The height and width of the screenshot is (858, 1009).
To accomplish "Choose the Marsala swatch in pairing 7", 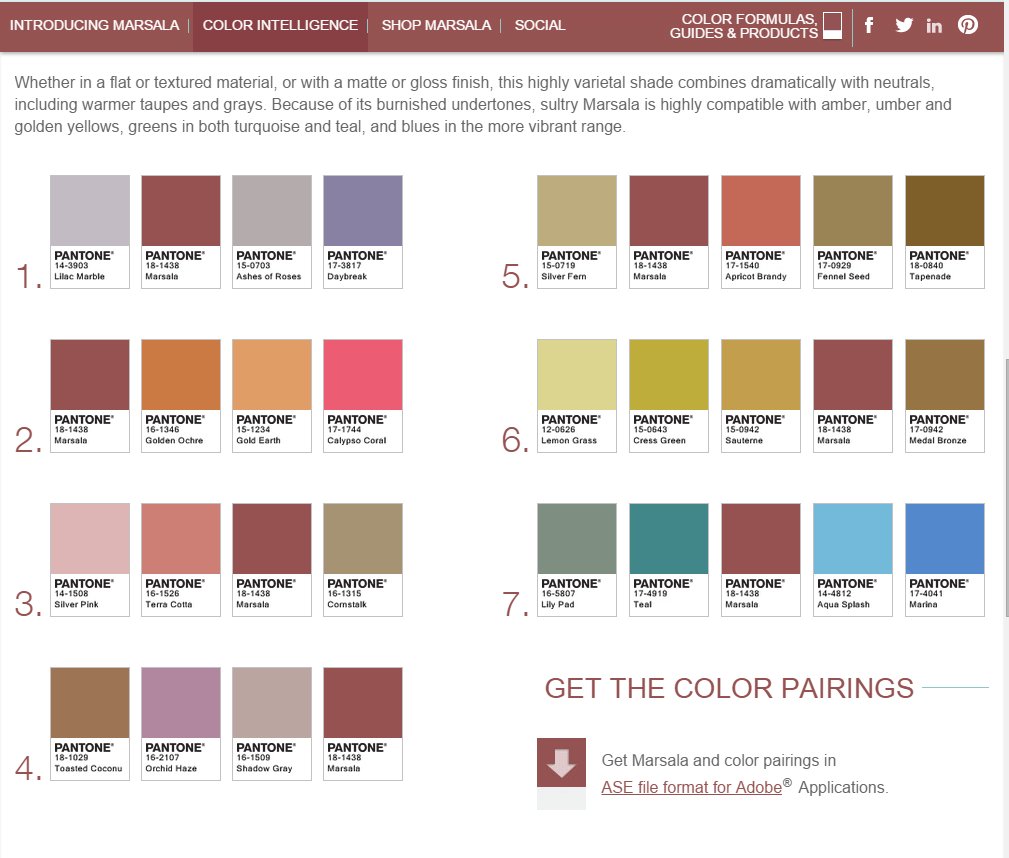I will coord(761,560).
